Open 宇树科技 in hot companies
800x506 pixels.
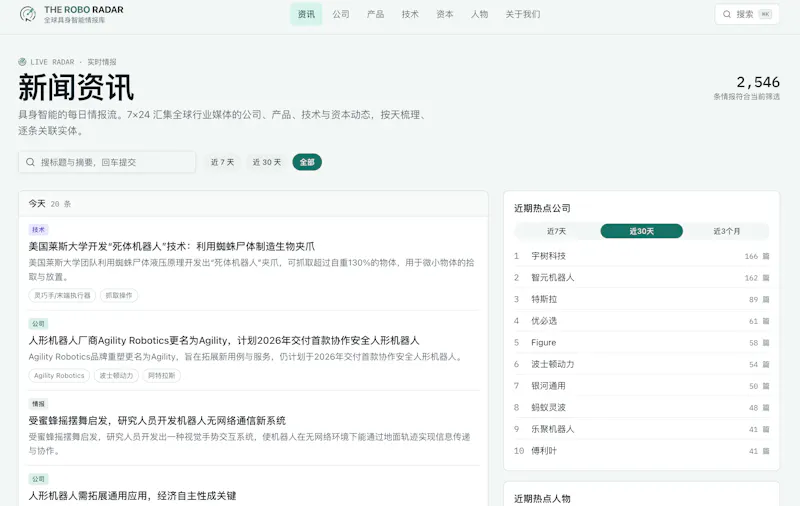tap(642, 256)
